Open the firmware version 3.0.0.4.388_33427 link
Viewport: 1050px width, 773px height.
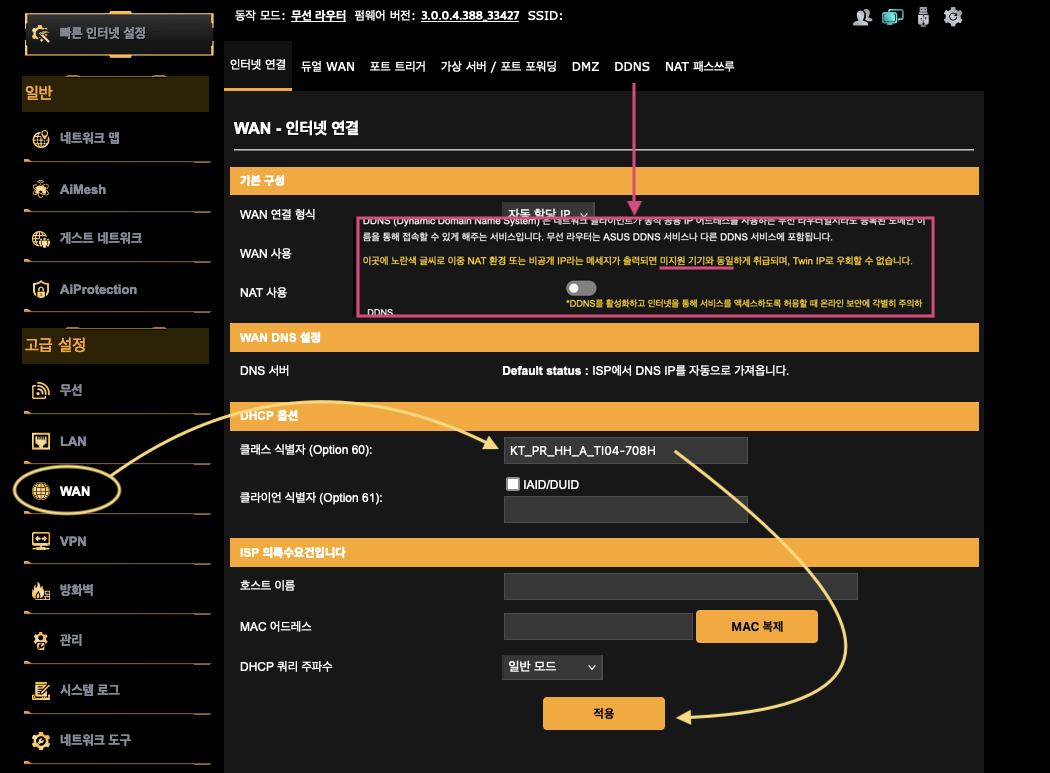click(469, 15)
